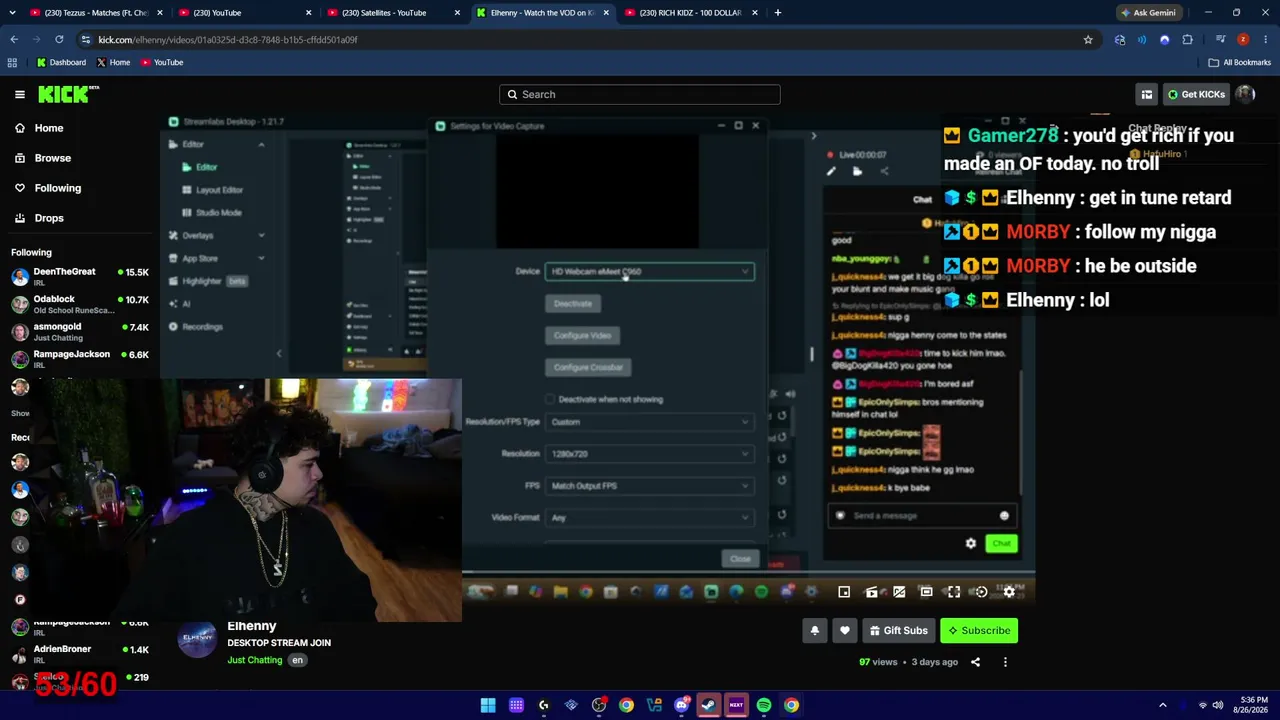Open Discord from the taskbar

coord(681,705)
